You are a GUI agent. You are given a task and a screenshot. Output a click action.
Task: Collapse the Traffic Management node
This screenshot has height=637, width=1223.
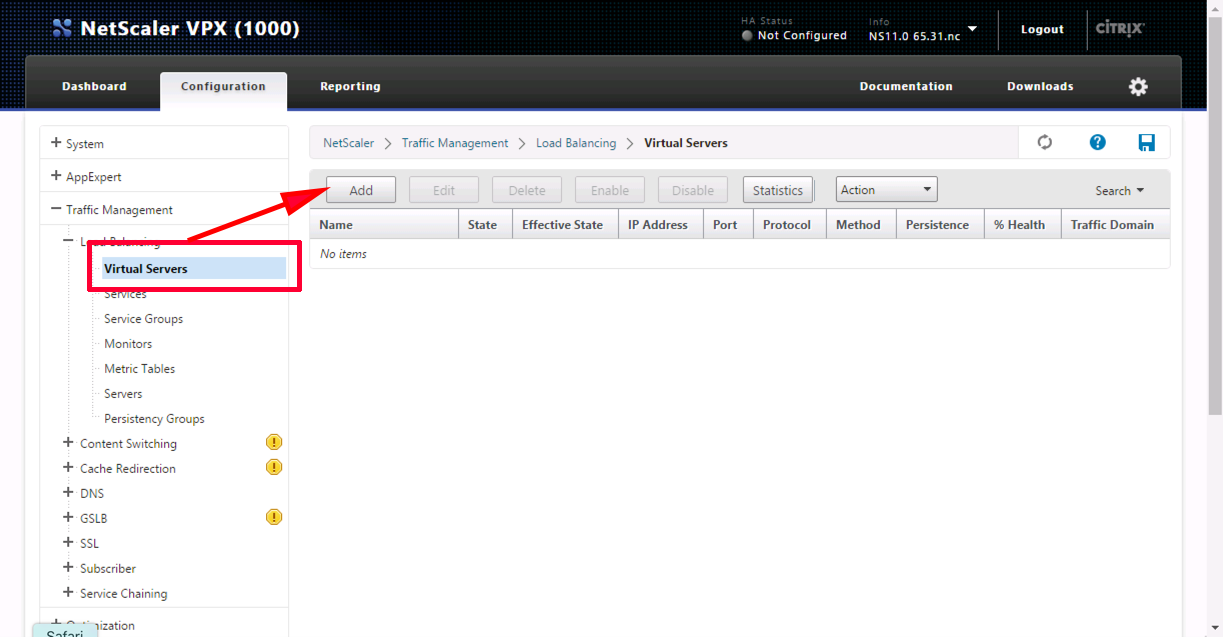56,209
